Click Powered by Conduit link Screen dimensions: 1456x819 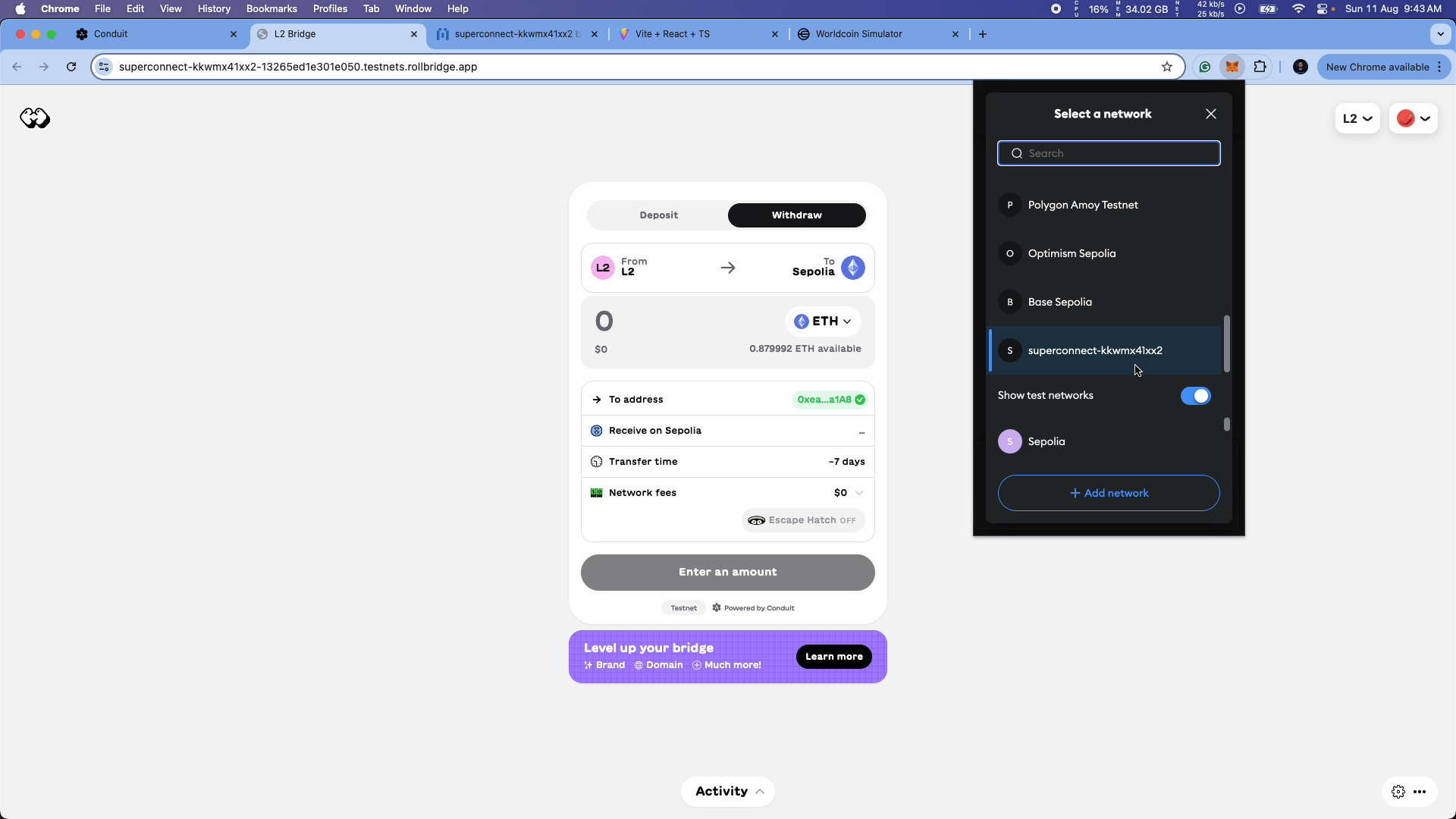point(753,608)
